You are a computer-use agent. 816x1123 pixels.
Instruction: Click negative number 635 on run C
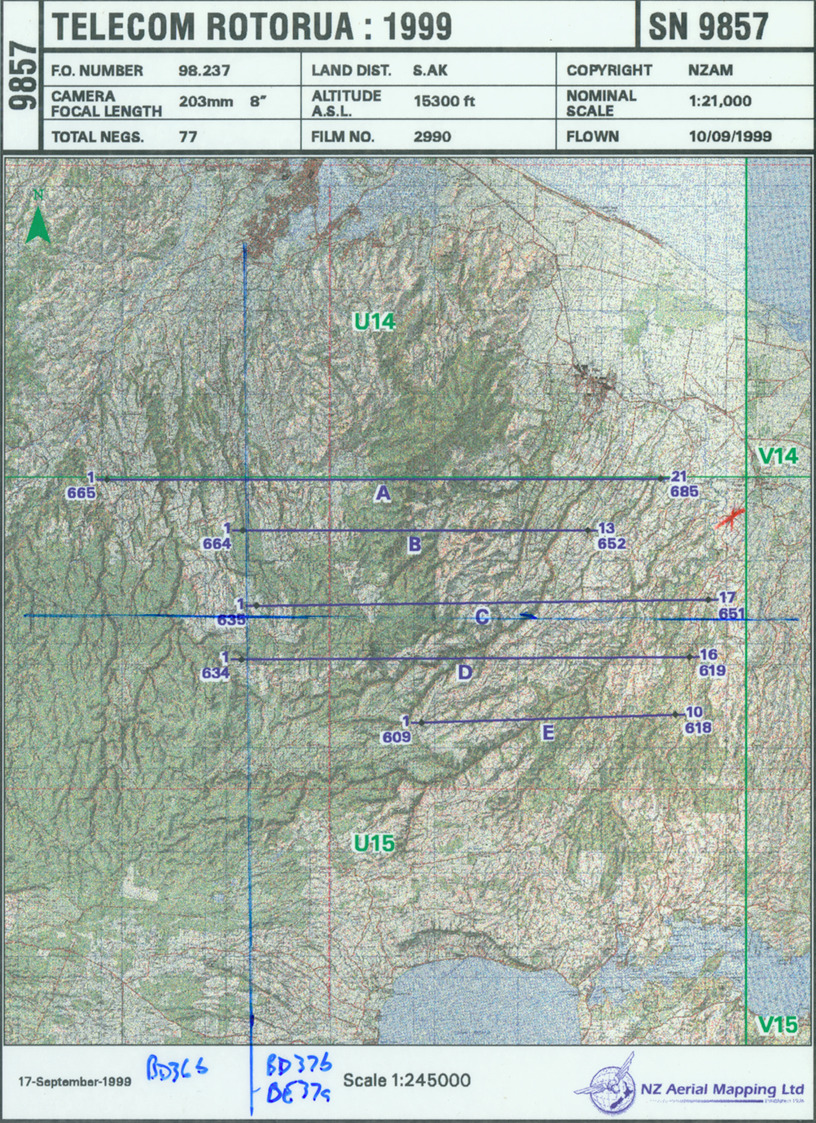coord(231,620)
